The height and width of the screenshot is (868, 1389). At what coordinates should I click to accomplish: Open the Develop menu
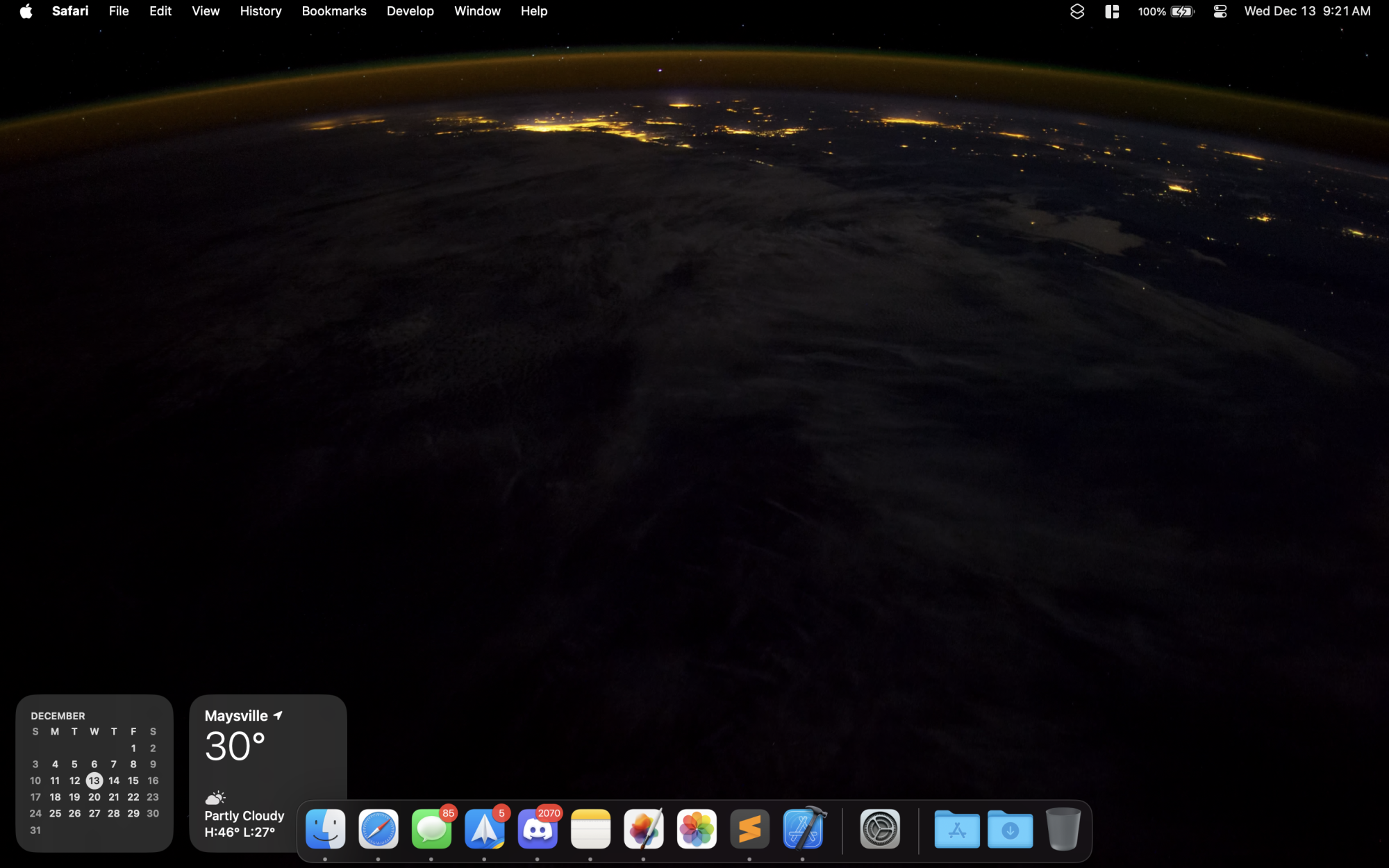[410, 11]
